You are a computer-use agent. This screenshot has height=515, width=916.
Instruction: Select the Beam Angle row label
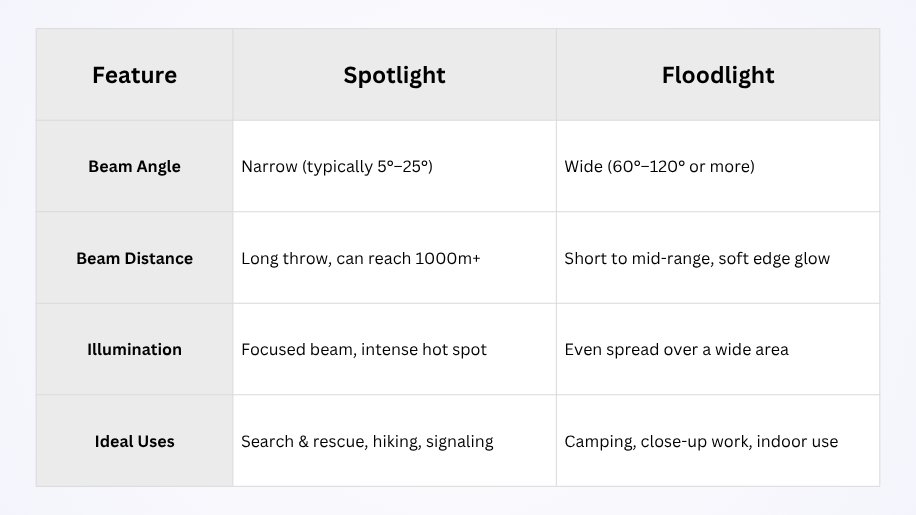(134, 167)
